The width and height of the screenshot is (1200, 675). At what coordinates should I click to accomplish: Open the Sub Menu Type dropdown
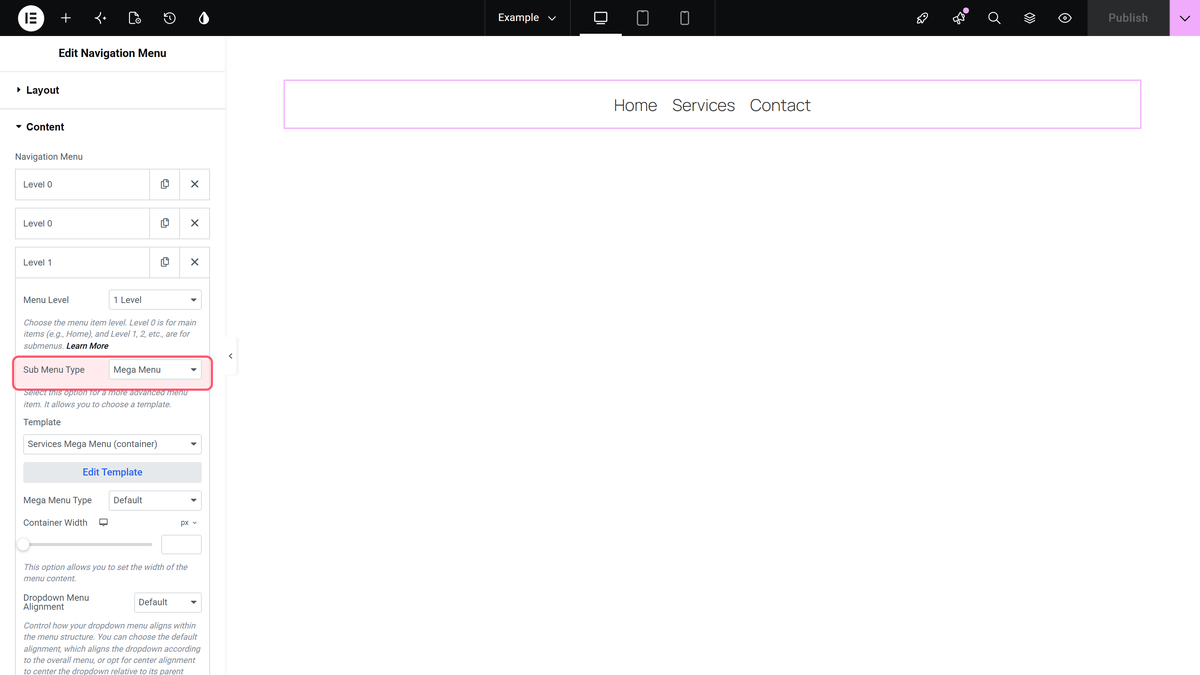click(155, 370)
